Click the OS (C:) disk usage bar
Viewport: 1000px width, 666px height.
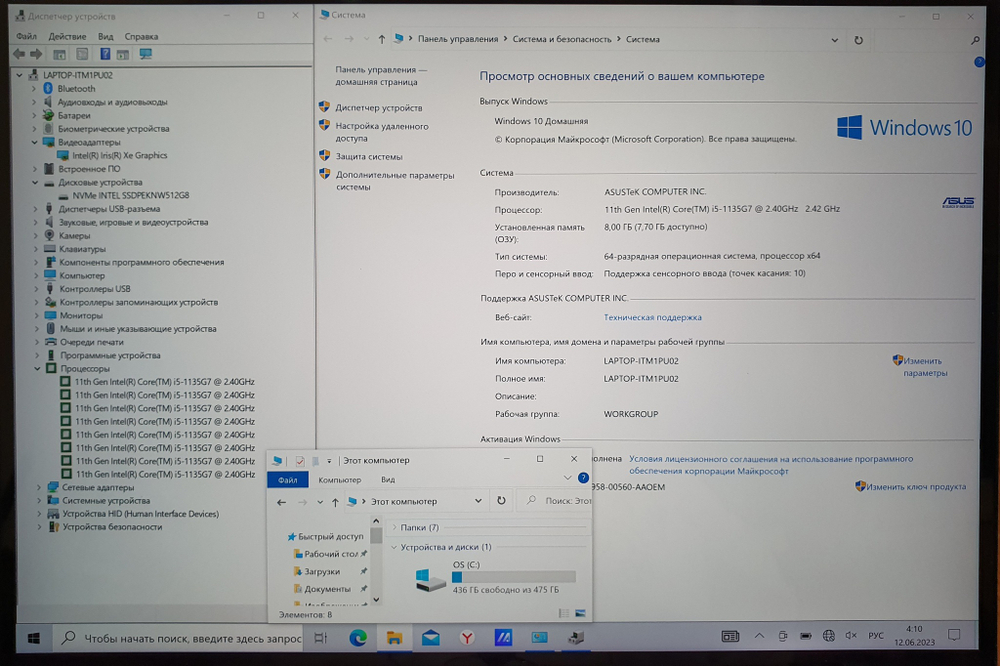(x=513, y=576)
